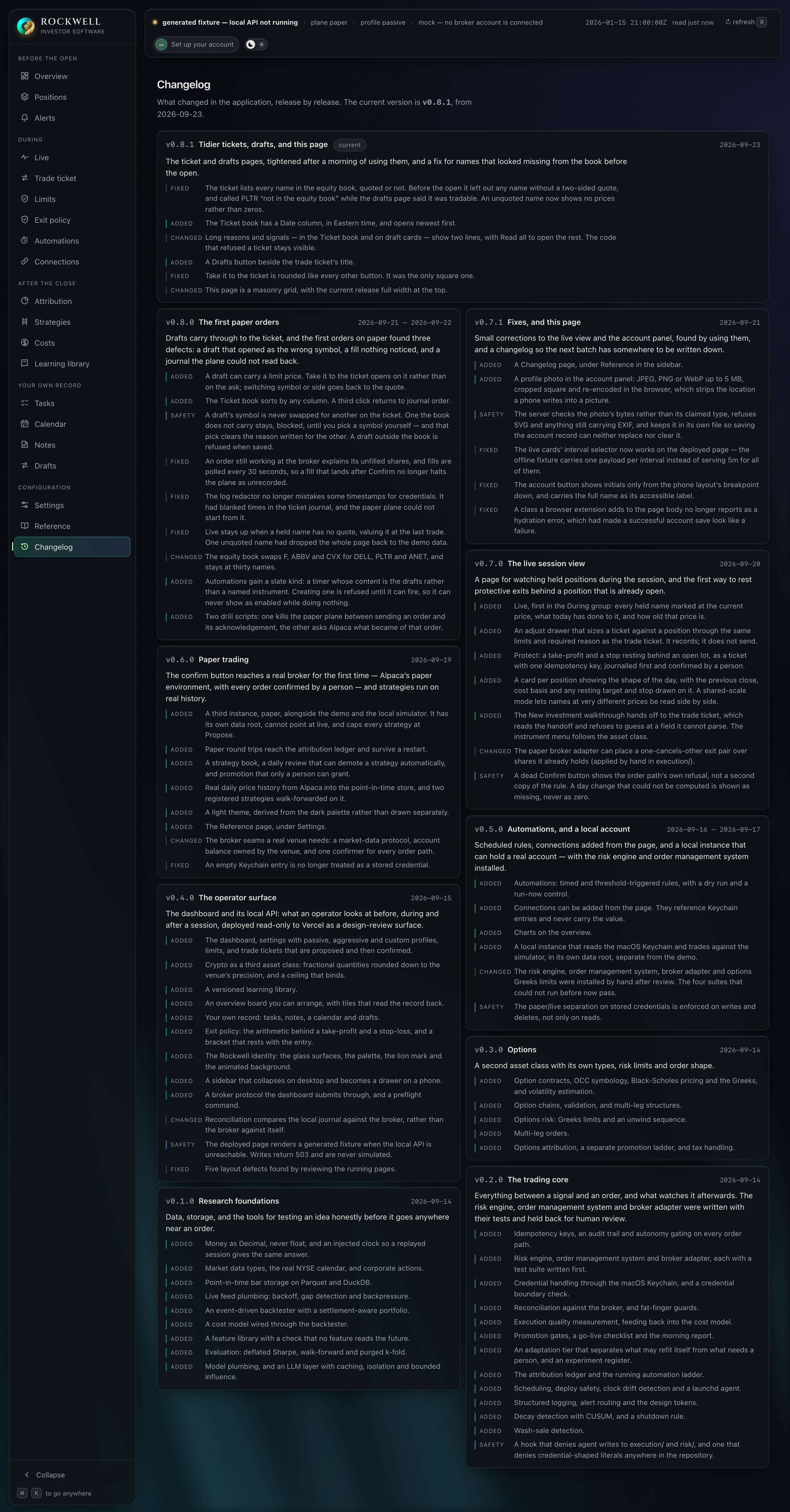Screen dimensions: 790x1512
Task: Select the active Changelog item in sidebar
Action: pos(72,547)
